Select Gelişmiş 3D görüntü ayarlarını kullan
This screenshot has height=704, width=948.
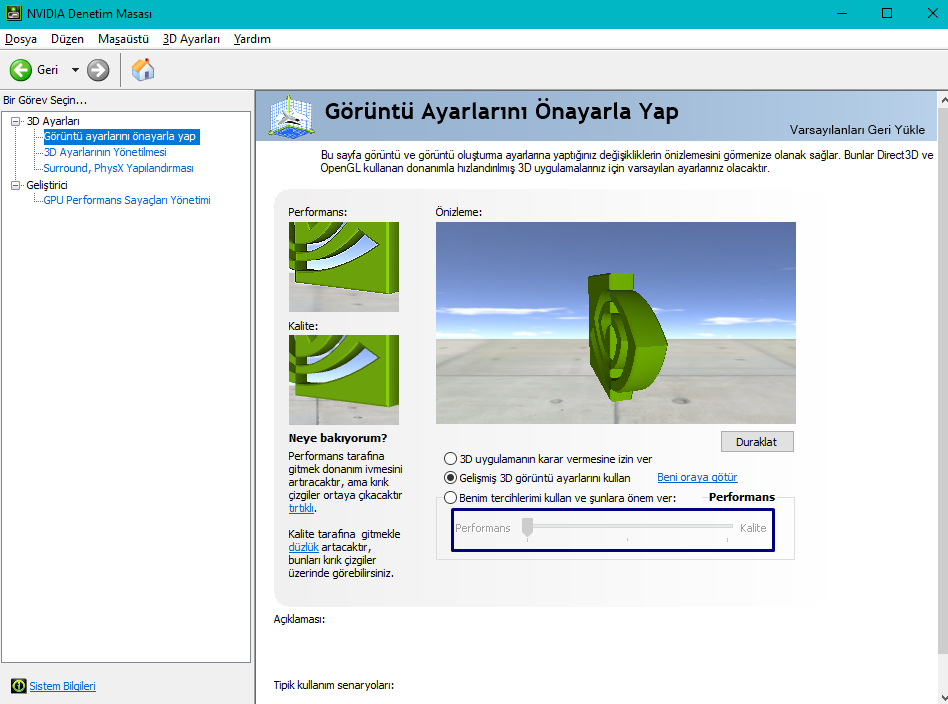click(x=450, y=478)
